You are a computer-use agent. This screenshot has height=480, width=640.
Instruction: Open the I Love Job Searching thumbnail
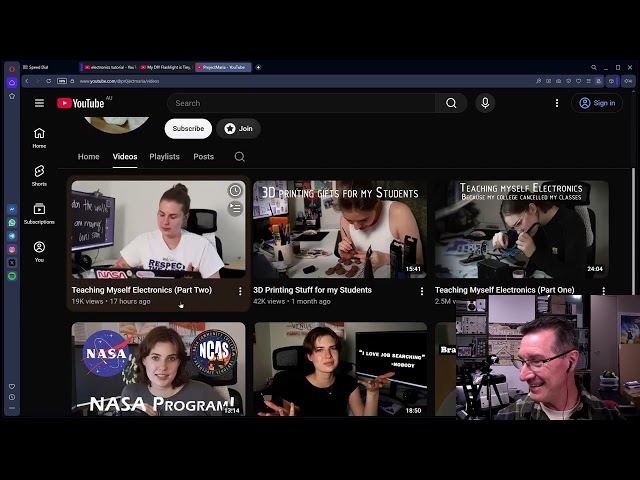click(x=340, y=369)
